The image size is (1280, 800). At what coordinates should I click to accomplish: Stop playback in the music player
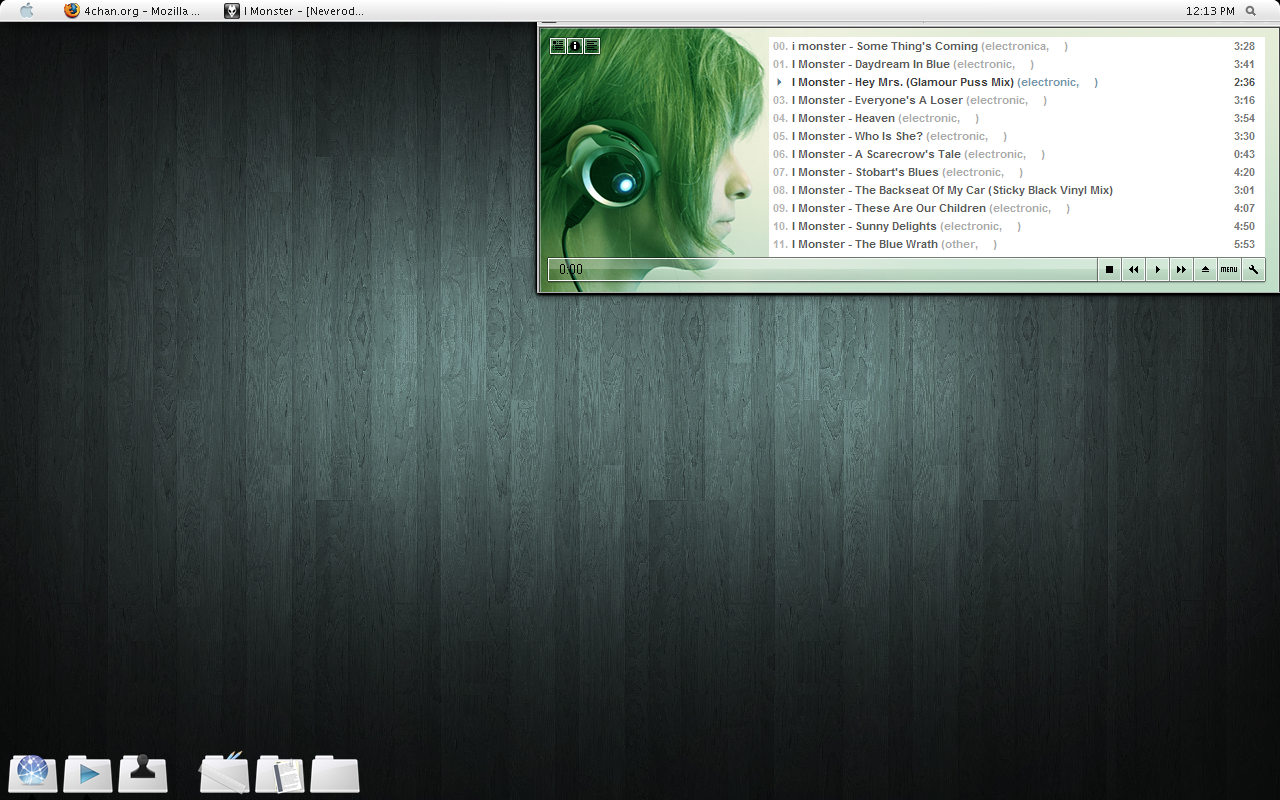pos(1109,269)
